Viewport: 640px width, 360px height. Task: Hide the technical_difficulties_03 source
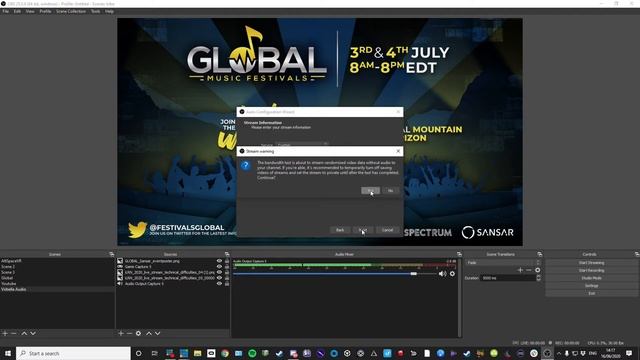click(219, 278)
